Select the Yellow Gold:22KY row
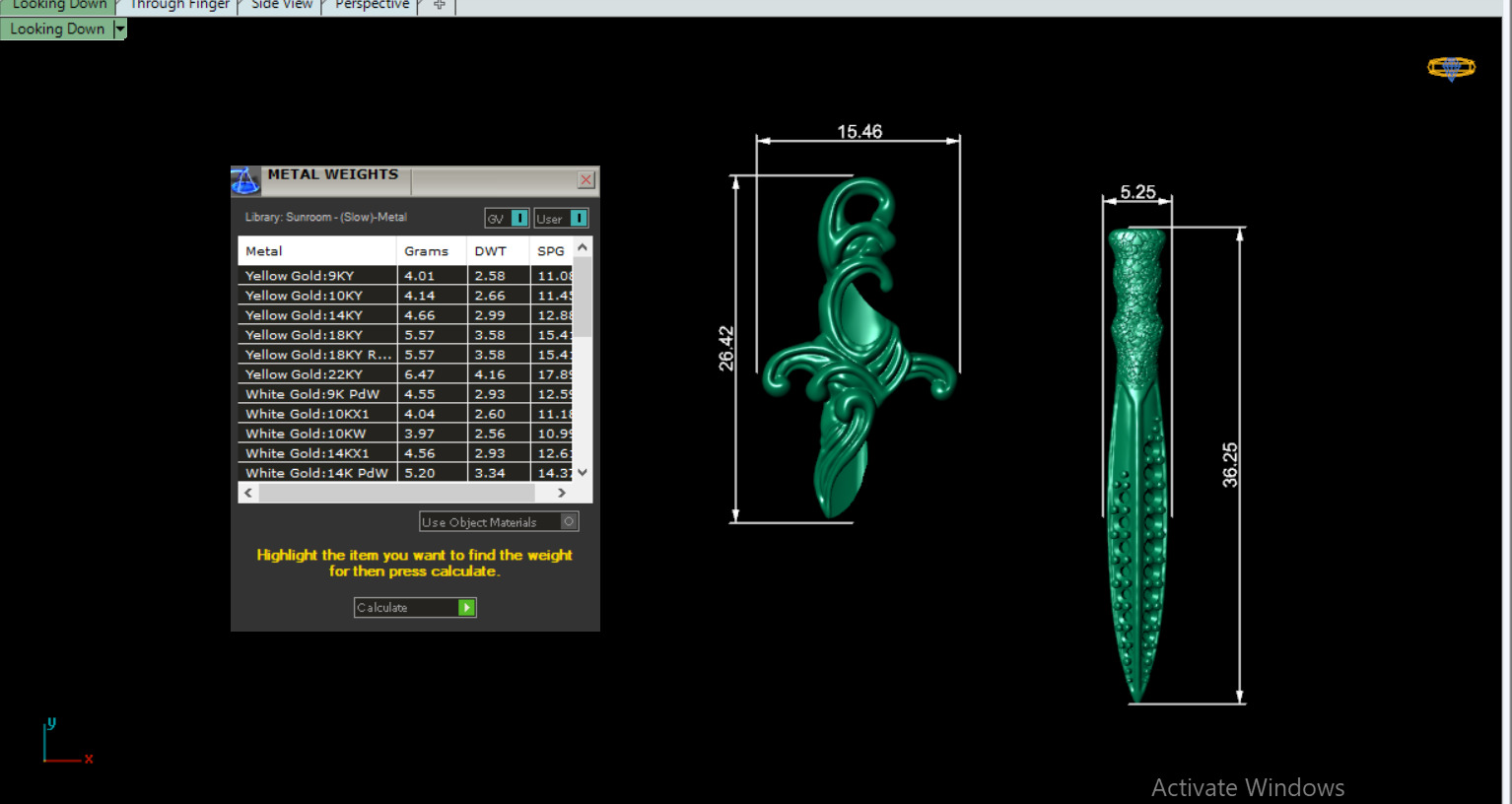This screenshot has height=804, width=1512. [405, 374]
